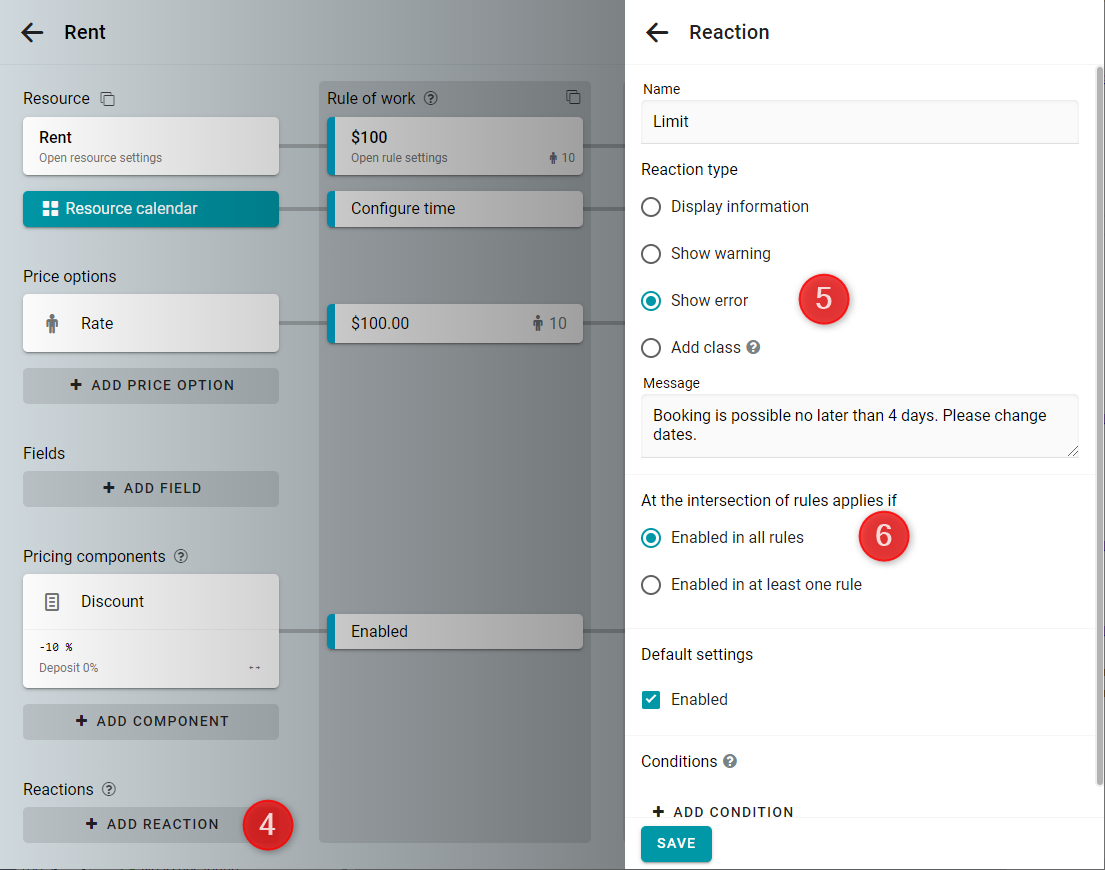Click the Add Reaction button
The width and height of the screenshot is (1105, 870).
(x=151, y=824)
